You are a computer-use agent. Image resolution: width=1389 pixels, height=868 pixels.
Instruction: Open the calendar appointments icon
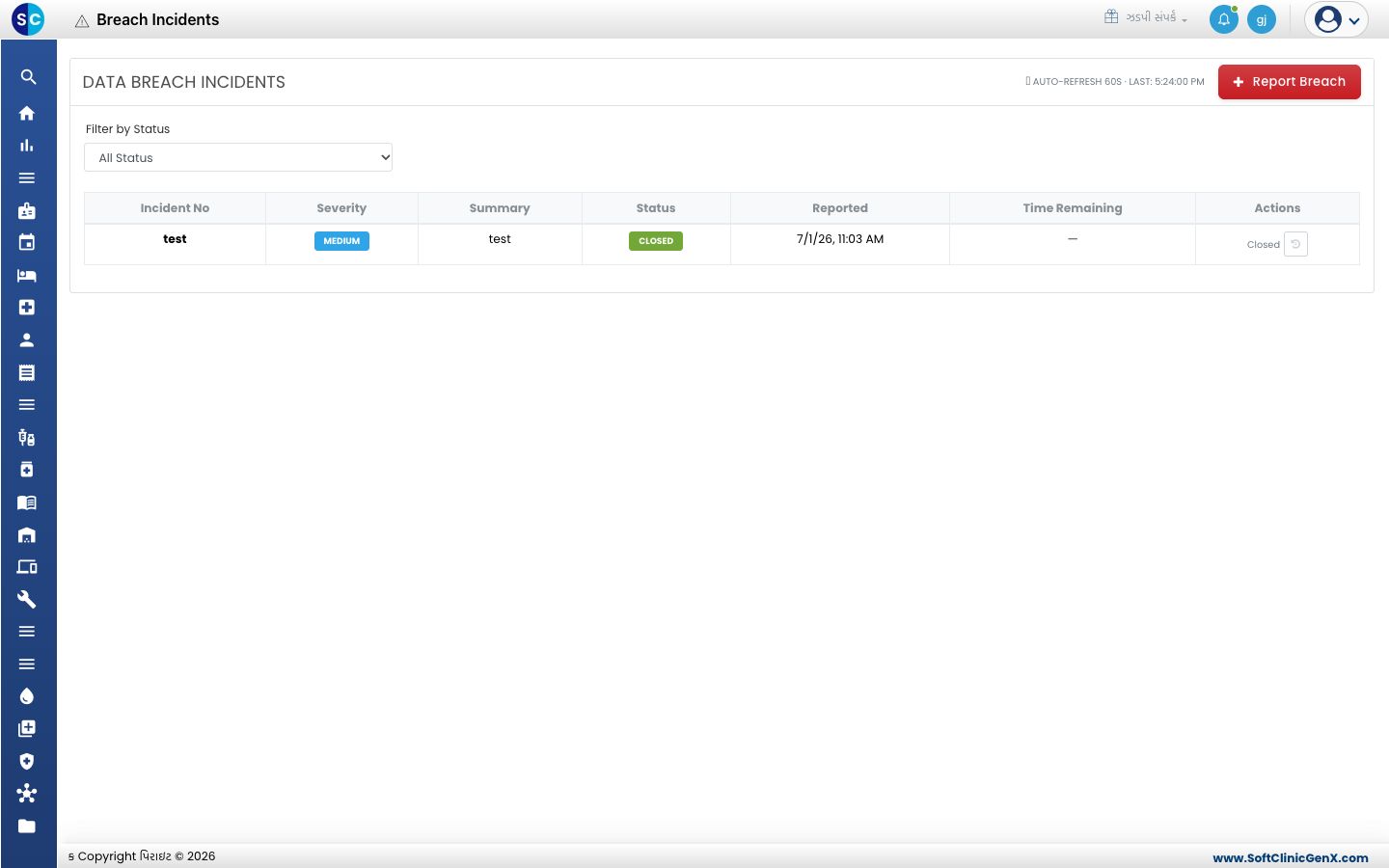27,243
